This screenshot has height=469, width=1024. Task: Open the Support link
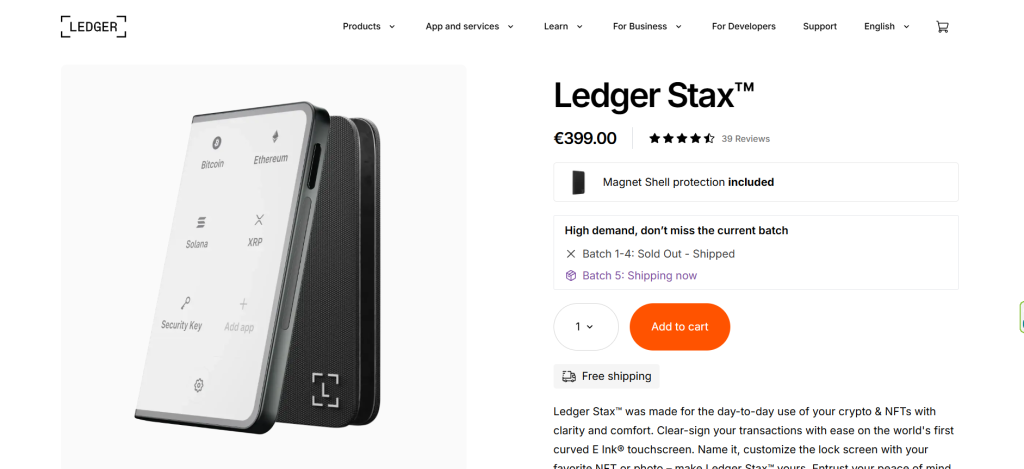click(820, 27)
